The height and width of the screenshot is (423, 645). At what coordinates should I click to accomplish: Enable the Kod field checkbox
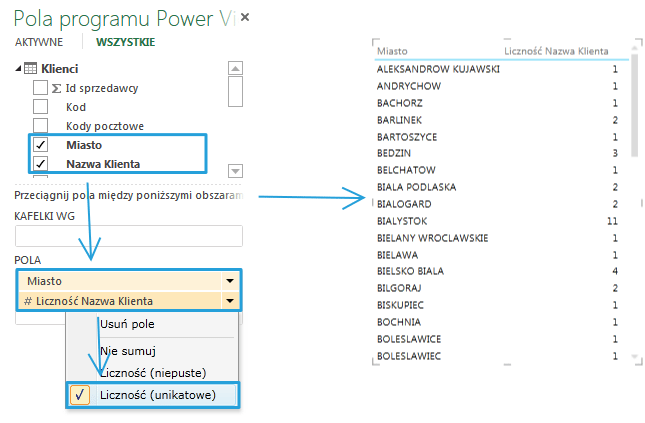[x=41, y=107]
